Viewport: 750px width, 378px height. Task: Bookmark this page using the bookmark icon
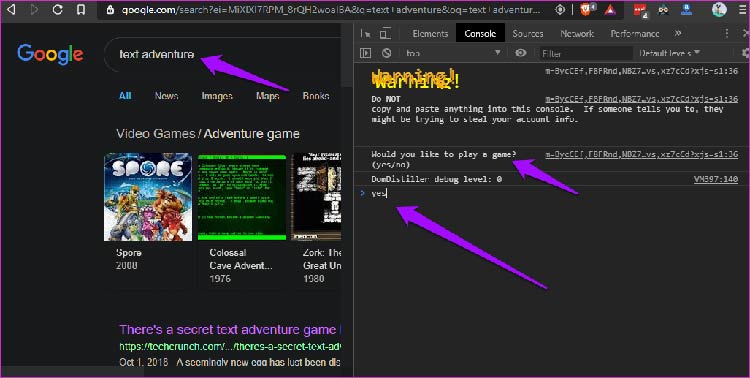pos(81,9)
